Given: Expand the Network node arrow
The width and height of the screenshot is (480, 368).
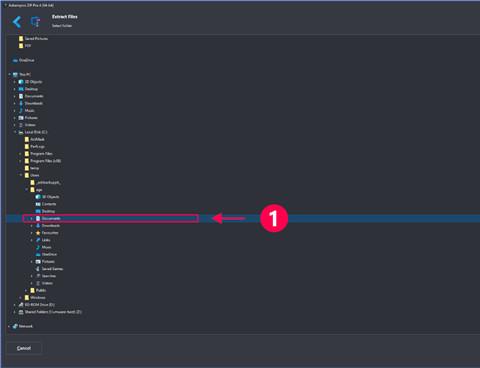Looking at the screenshot, I should pos(9,326).
